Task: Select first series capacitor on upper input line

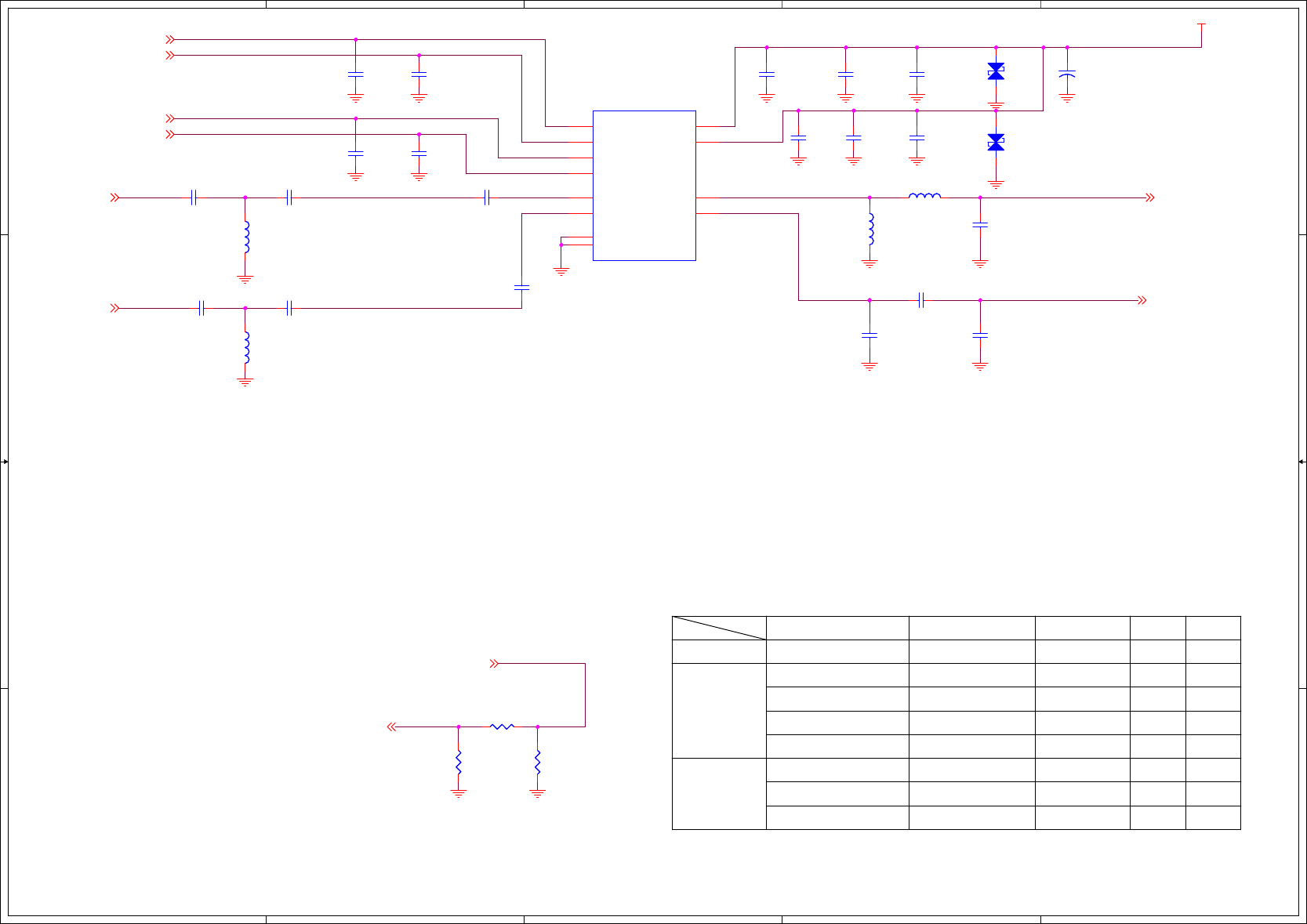Action: click(194, 197)
